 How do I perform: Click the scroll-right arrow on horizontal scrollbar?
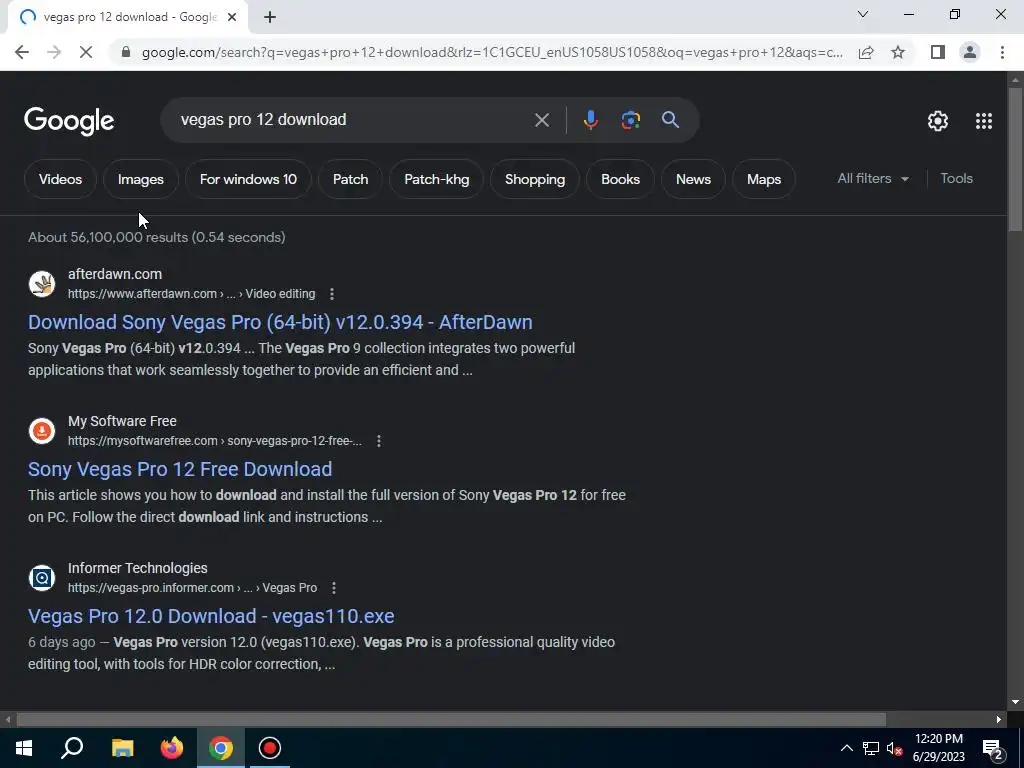point(999,720)
